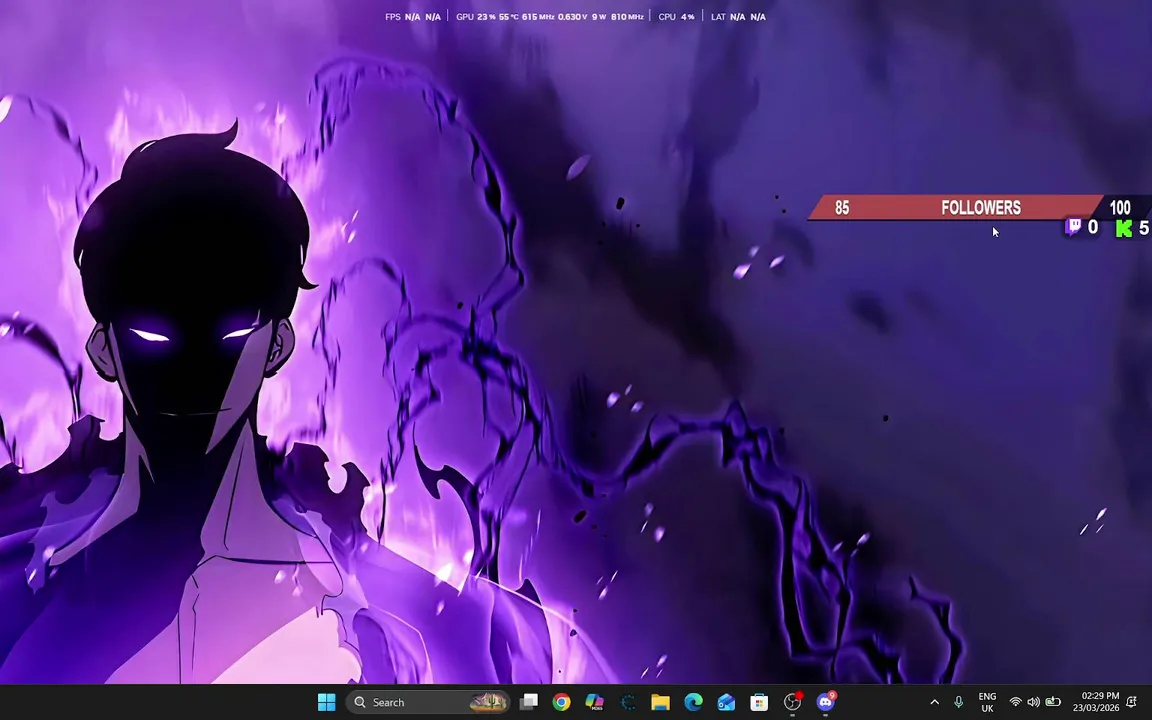Viewport: 1152px width, 720px height.
Task: Open the Microsoft Store app
Action: coord(759,702)
